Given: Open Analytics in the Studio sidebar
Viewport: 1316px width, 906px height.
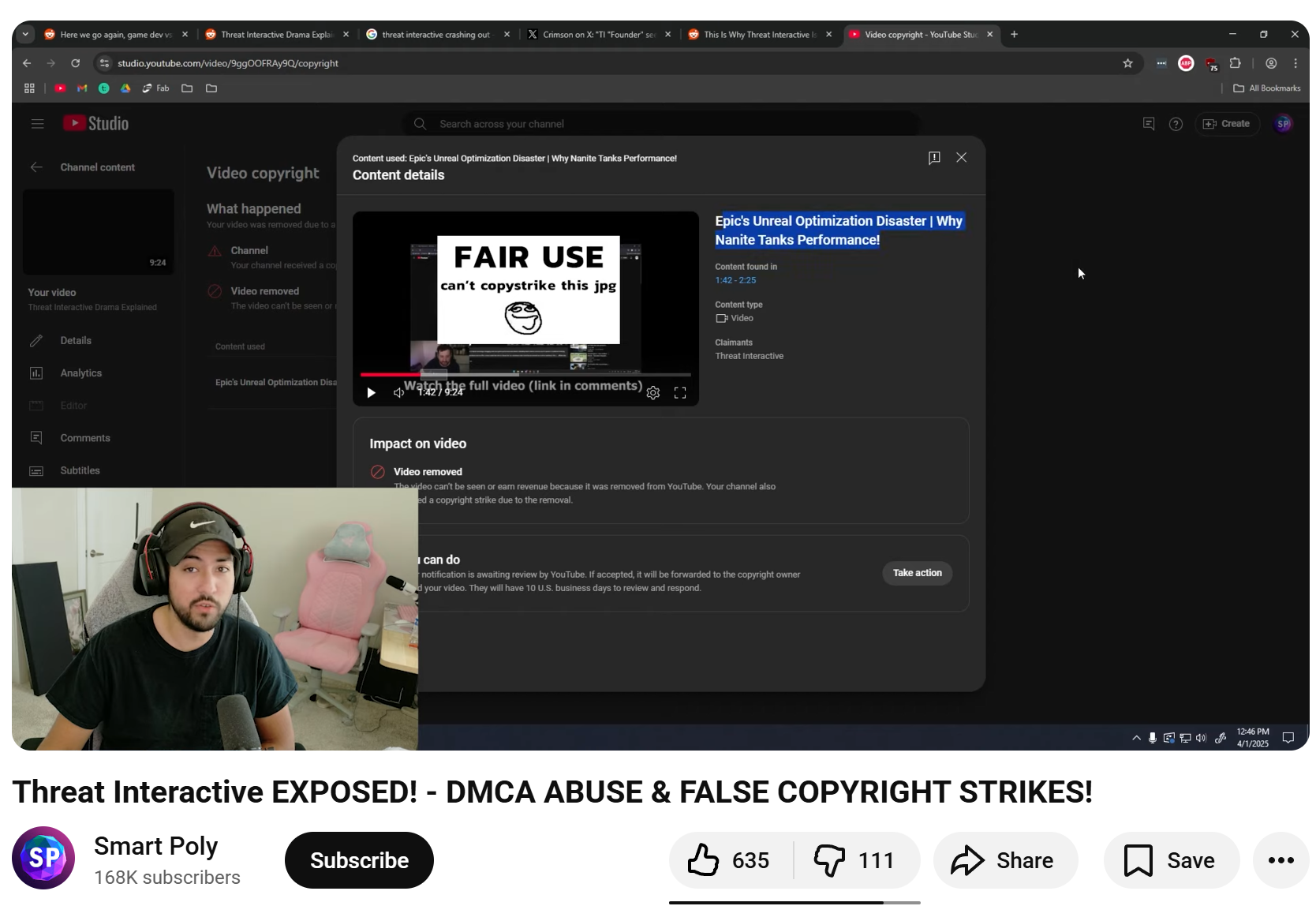Looking at the screenshot, I should coord(81,373).
